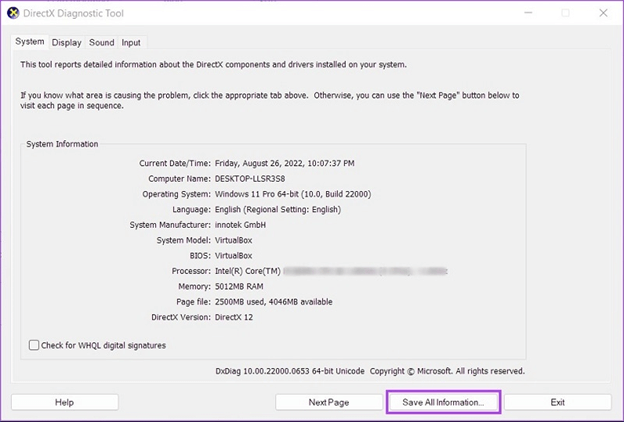This screenshot has height=422, width=624.
Task: Click the DirectX 12 version value
Action: [x=234, y=317]
